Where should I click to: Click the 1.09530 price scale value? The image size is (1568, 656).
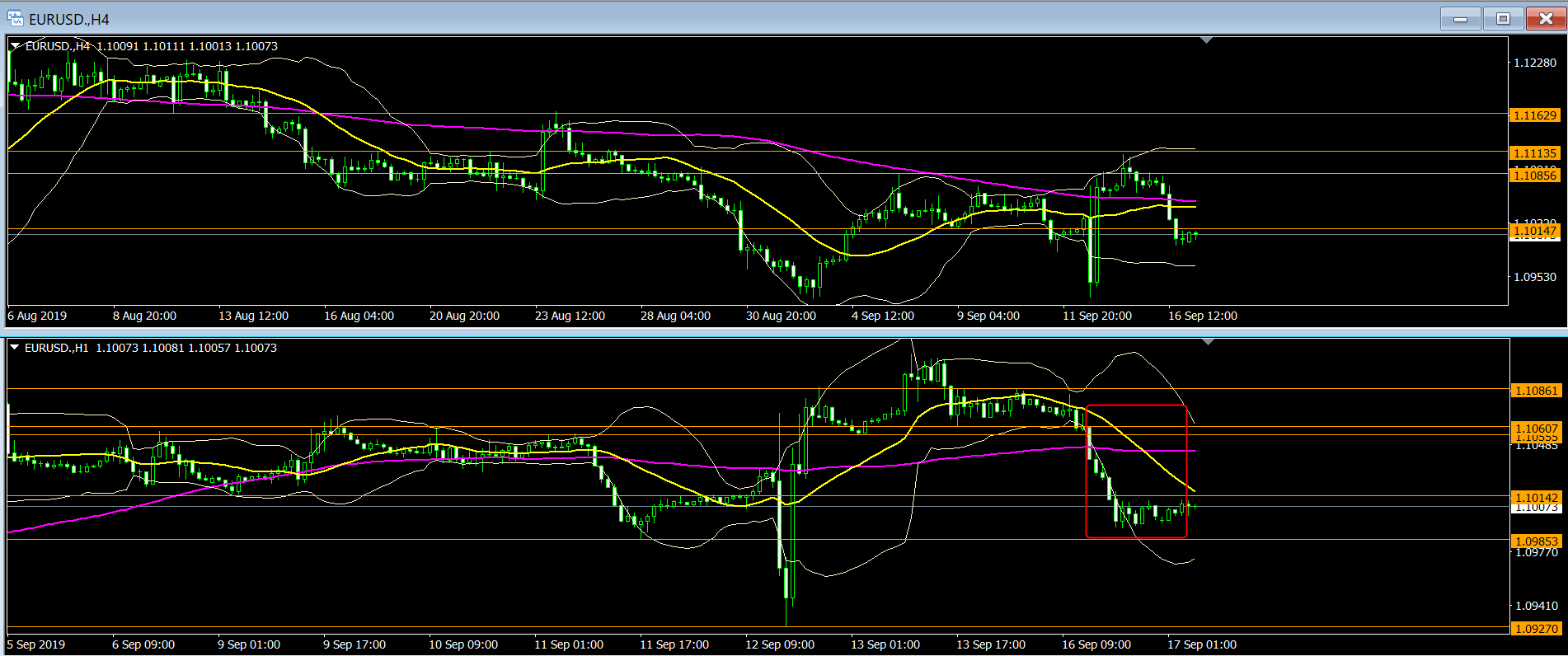pos(1535,277)
